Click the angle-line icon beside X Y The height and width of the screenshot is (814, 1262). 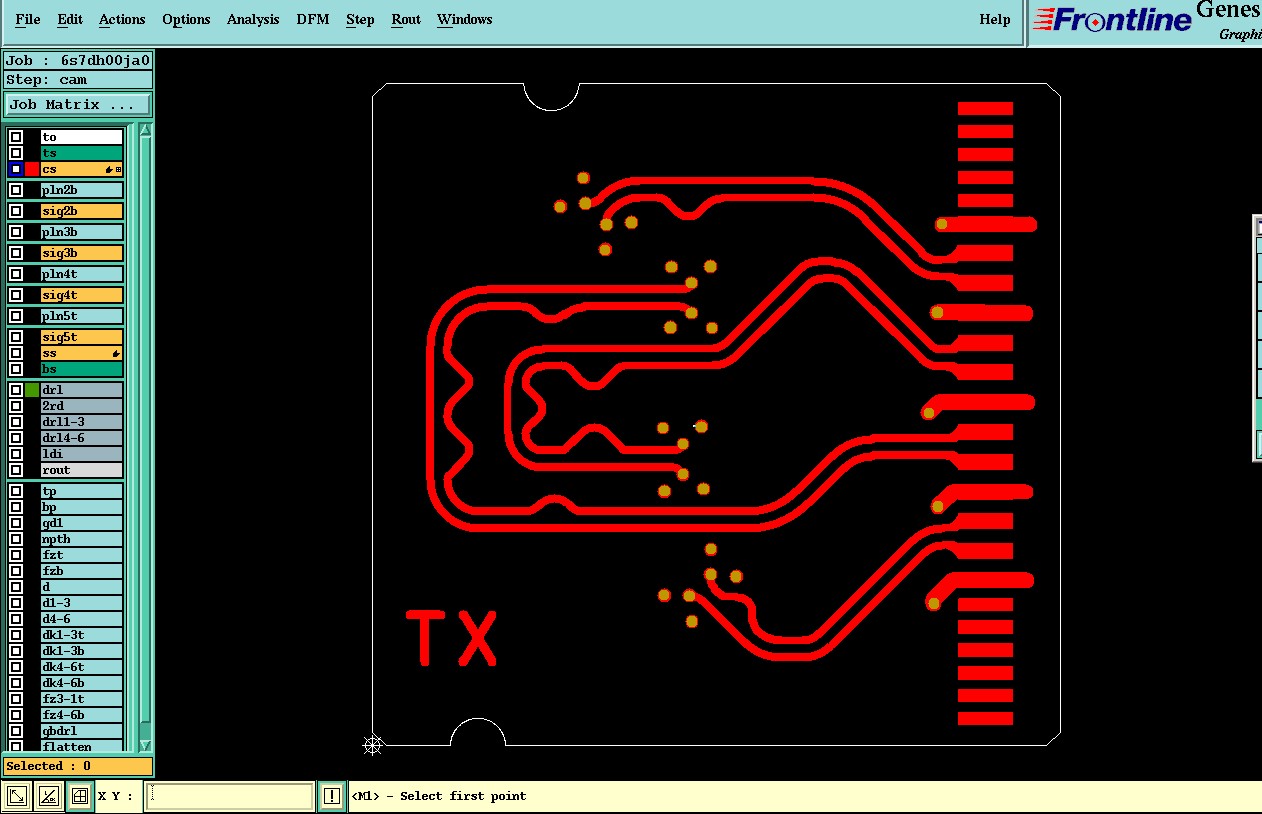[x=48, y=796]
